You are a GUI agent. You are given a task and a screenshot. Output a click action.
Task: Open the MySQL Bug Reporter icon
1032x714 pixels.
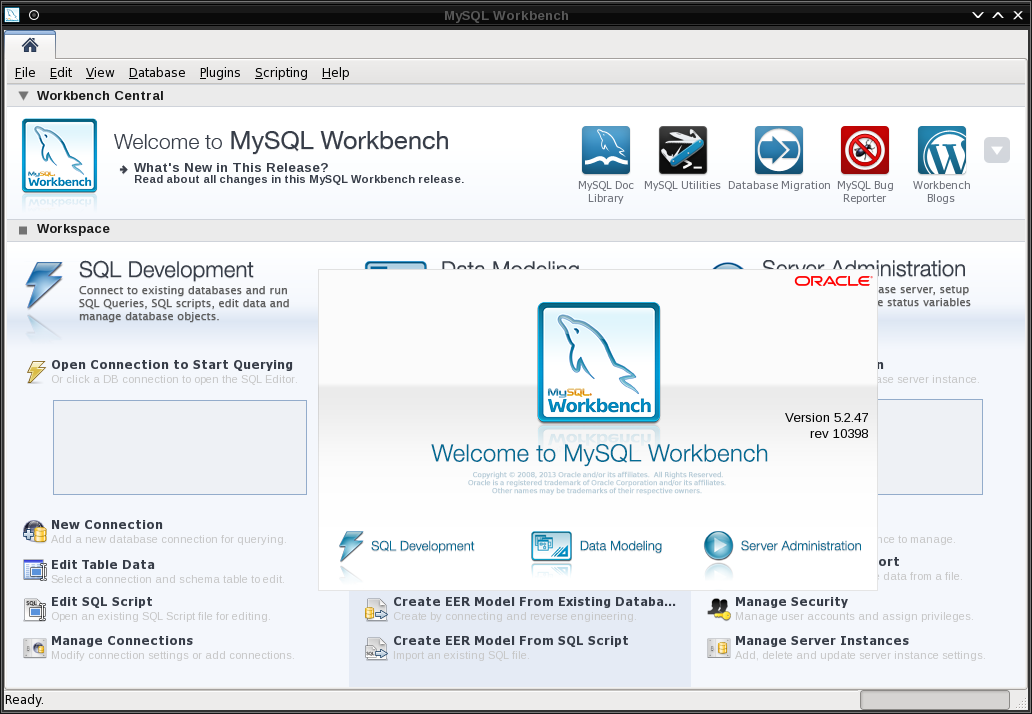[864, 150]
